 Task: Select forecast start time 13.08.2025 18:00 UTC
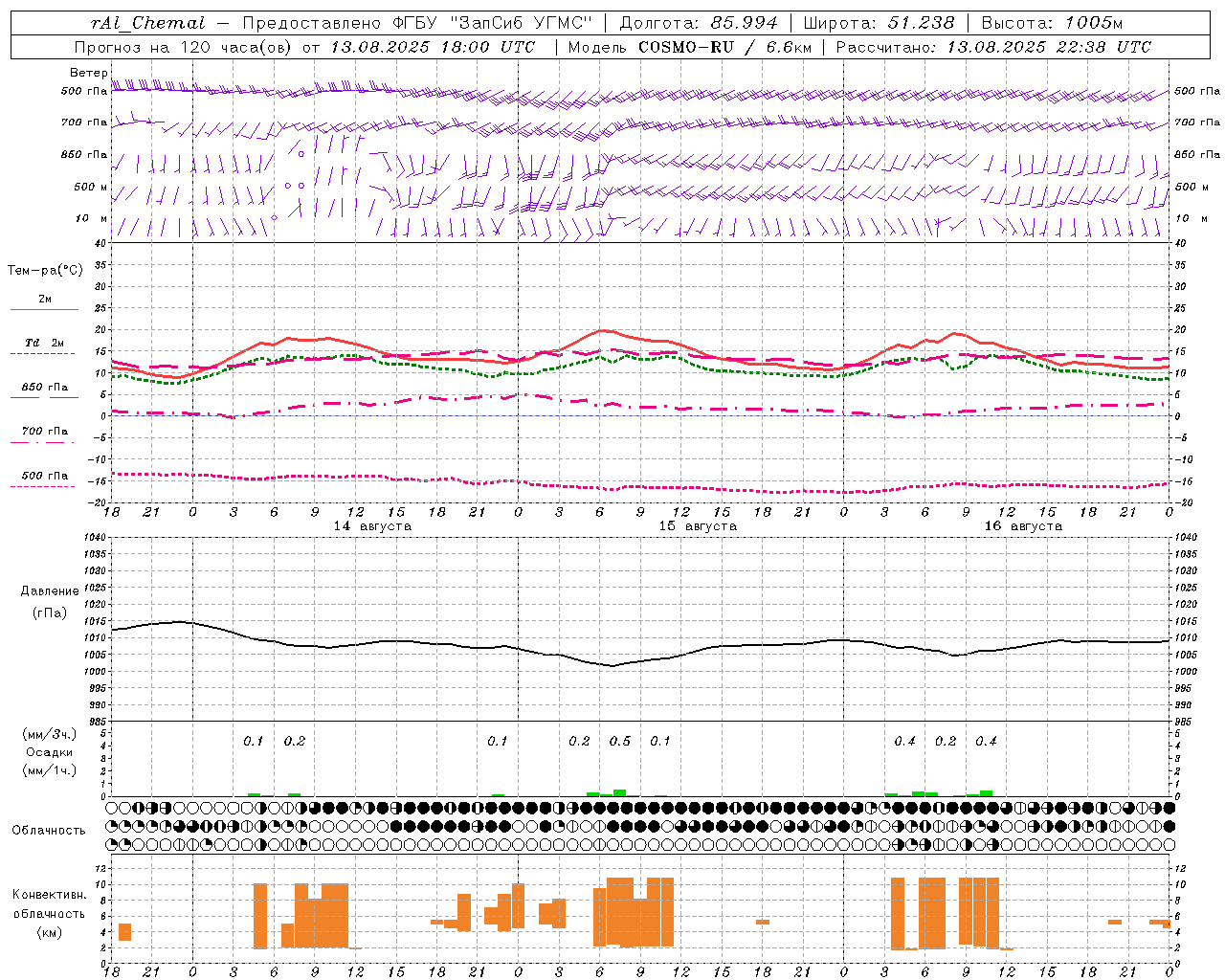click(433, 47)
